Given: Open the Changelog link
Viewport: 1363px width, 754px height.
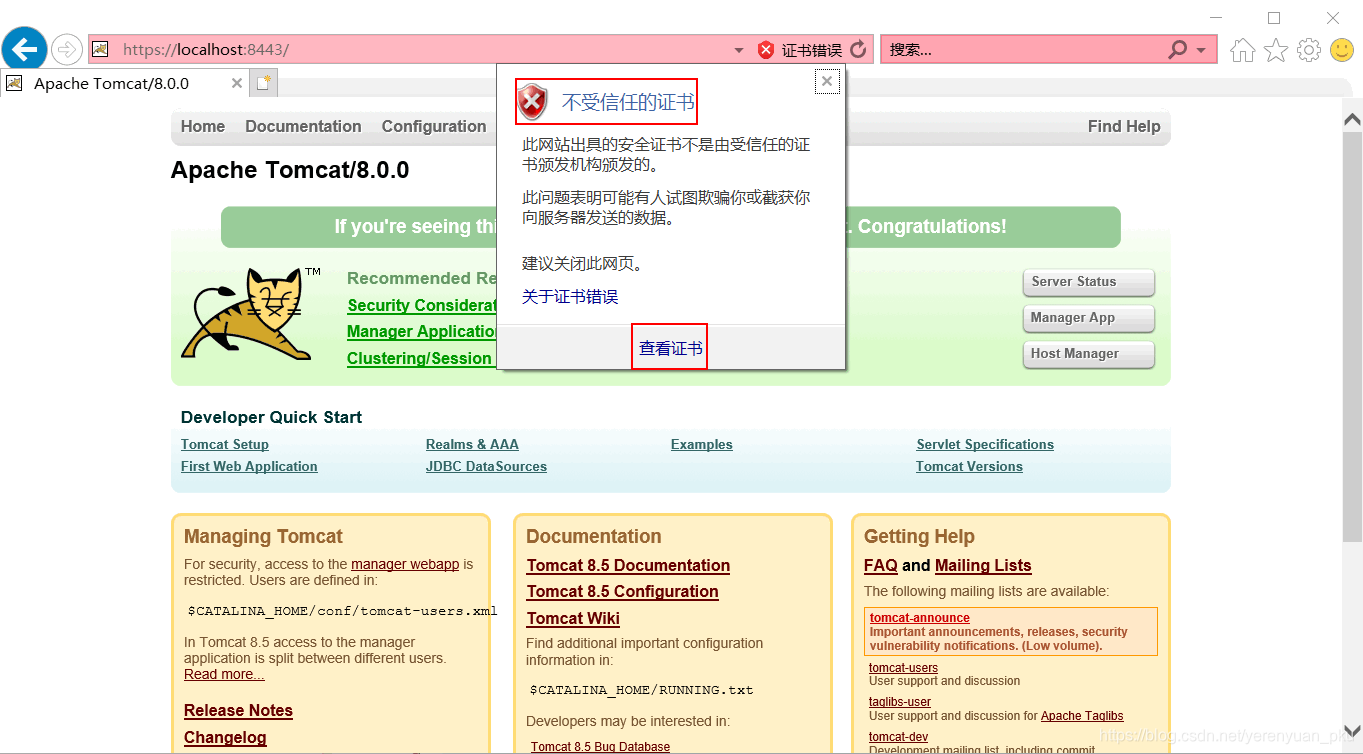Looking at the screenshot, I should 225,738.
